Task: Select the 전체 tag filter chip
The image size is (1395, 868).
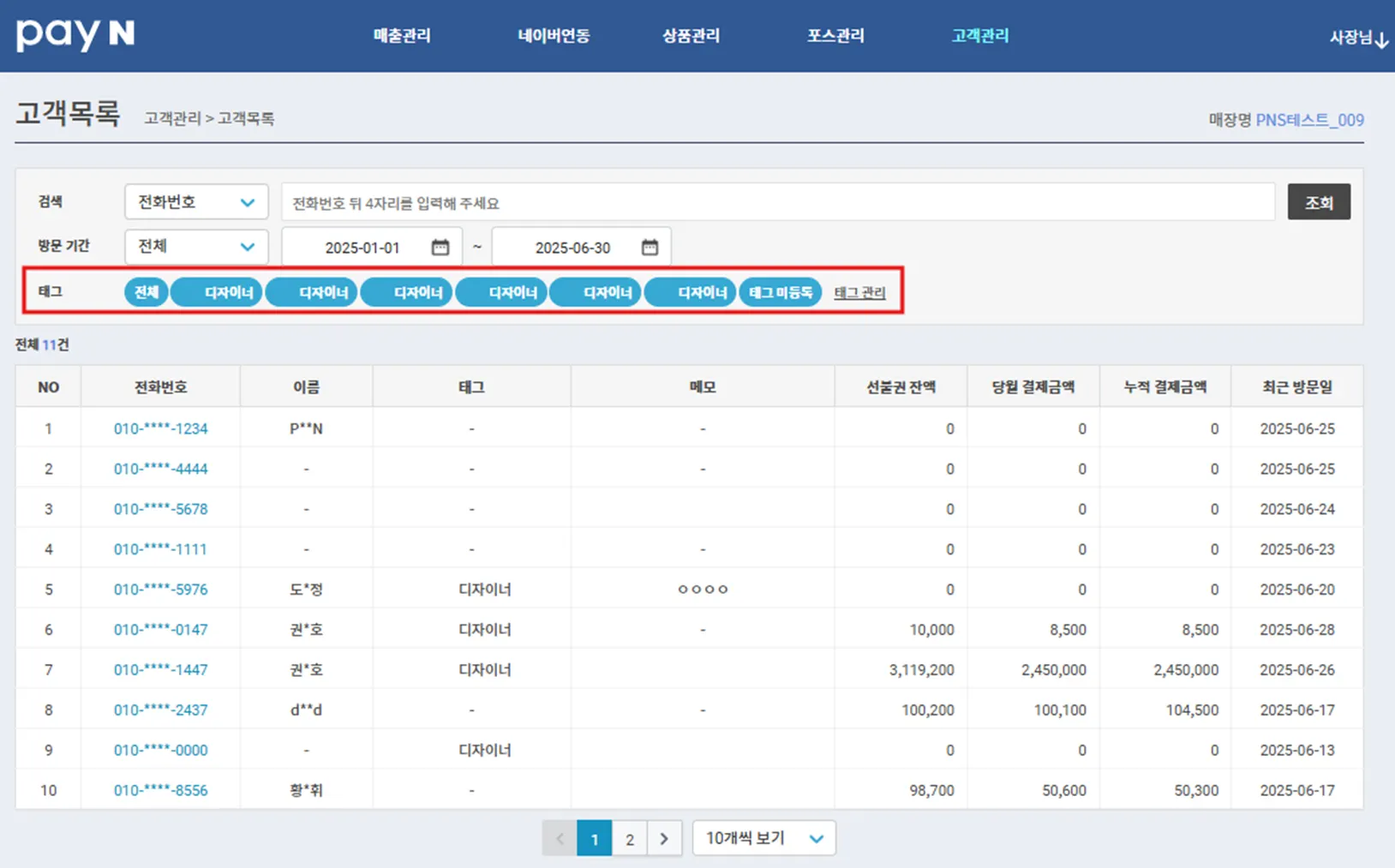Action: pyautogui.click(x=146, y=292)
